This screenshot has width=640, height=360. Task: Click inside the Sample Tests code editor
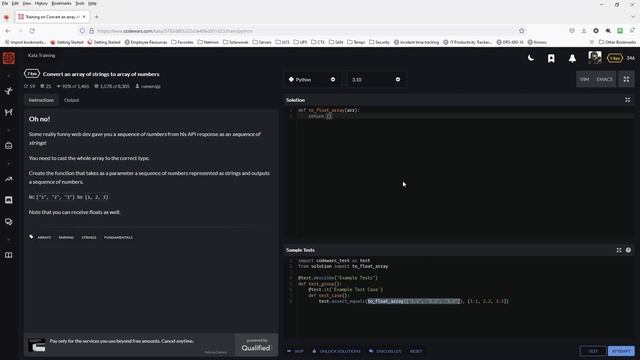pos(459,296)
